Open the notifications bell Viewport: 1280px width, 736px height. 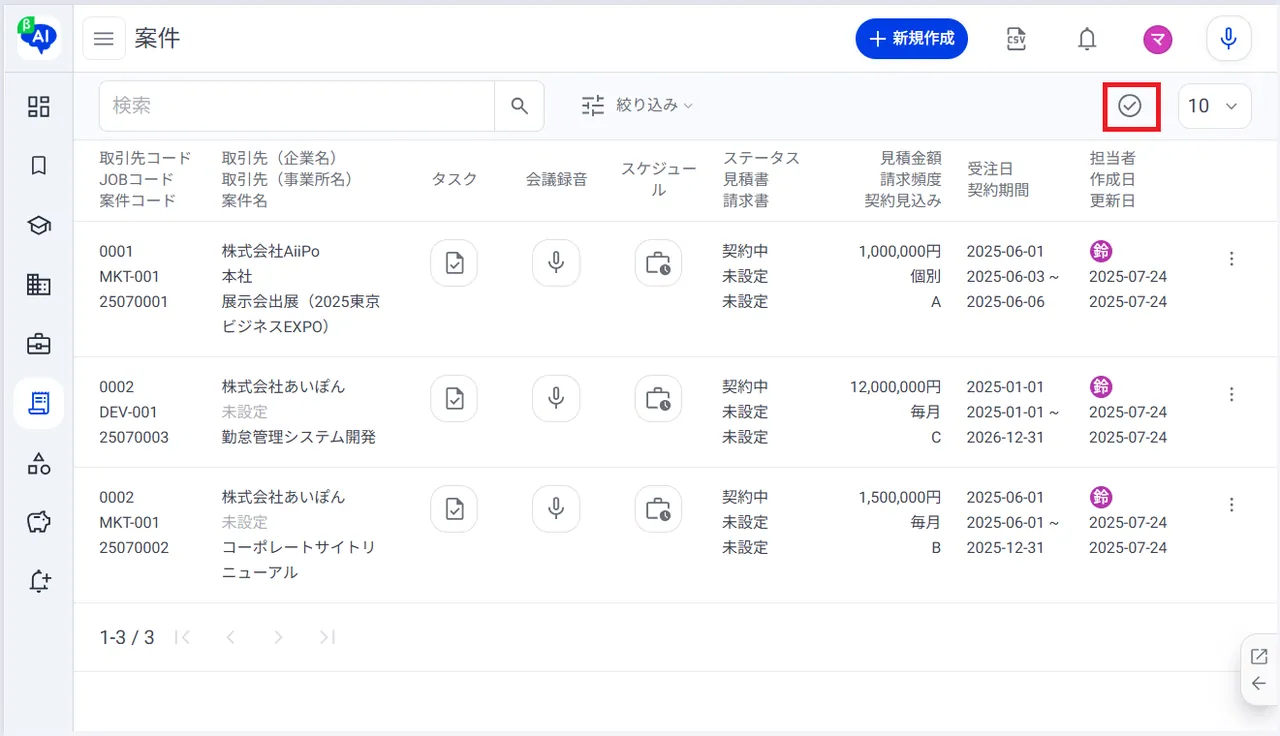(1087, 39)
